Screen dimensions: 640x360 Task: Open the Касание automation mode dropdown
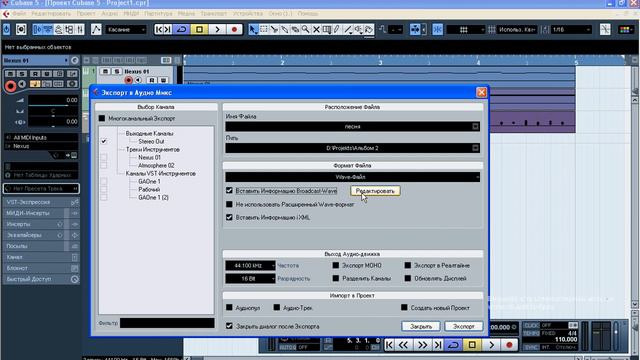[x=126, y=29]
